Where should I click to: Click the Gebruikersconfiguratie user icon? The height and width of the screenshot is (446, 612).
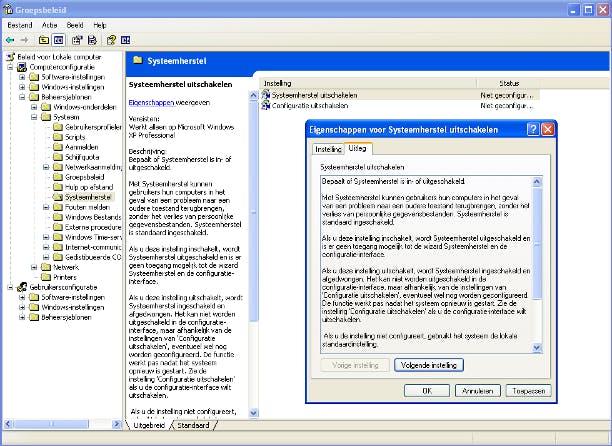[x=22, y=287]
